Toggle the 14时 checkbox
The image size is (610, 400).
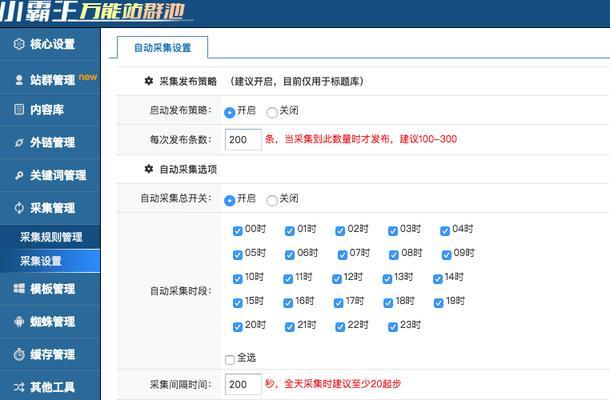click(438, 279)
